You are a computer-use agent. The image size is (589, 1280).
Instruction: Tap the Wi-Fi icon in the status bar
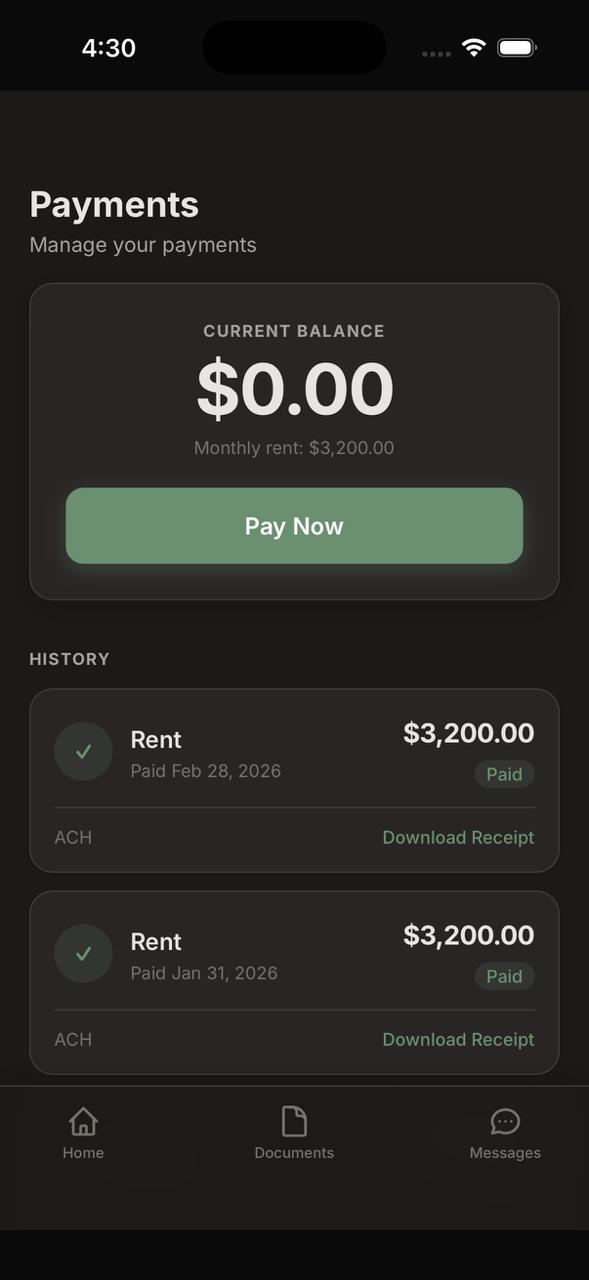click(472, 46)
